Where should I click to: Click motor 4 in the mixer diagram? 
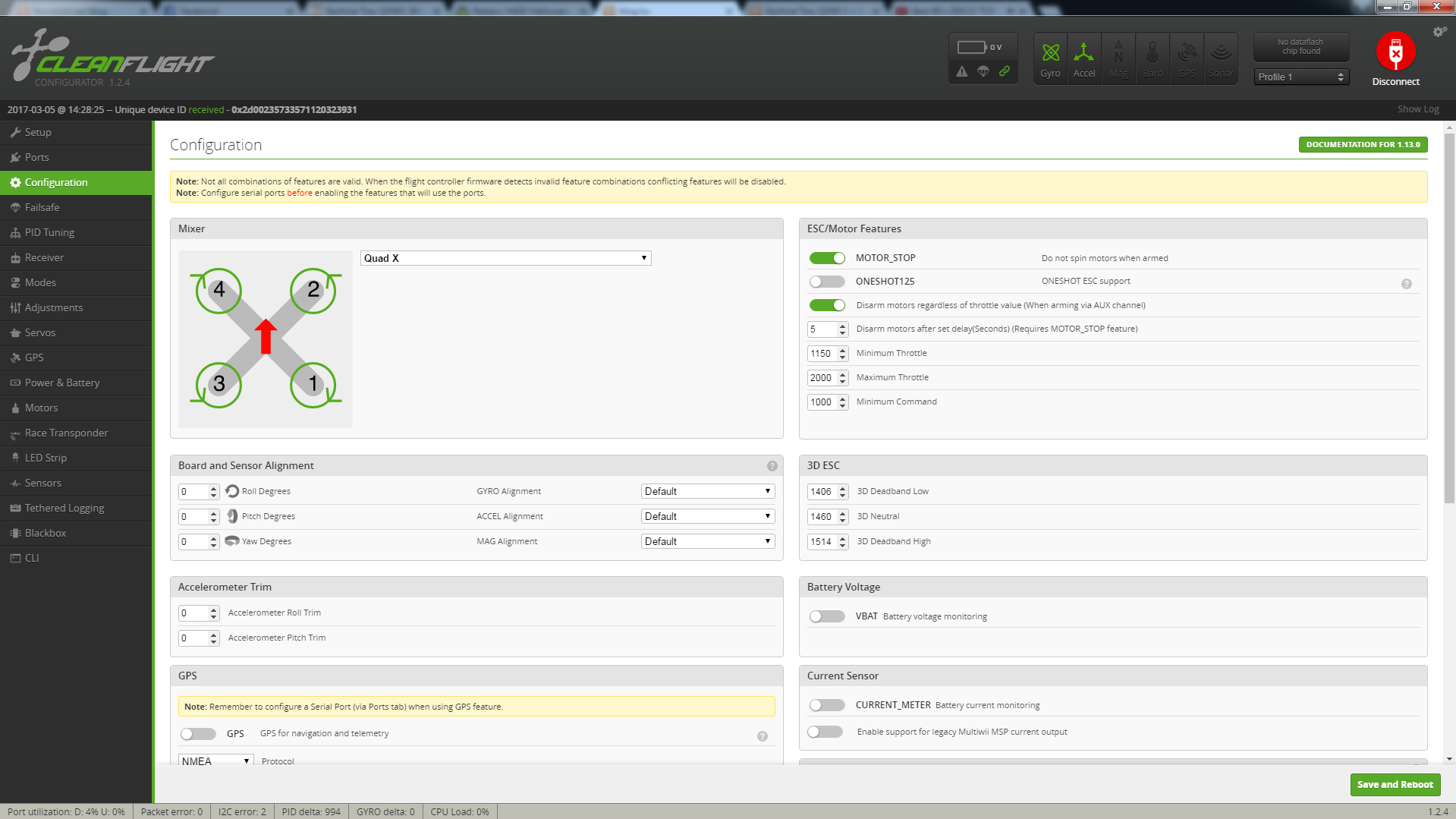[219, 290]
